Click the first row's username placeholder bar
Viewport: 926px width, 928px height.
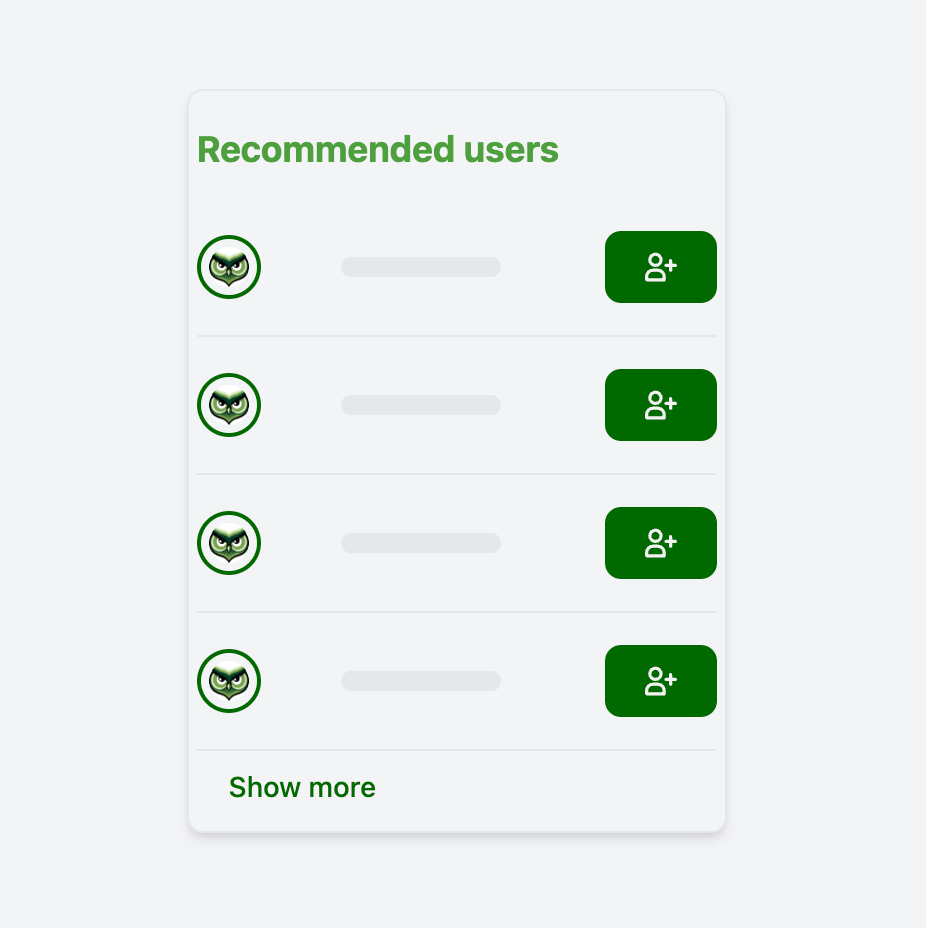coord(421,267)
